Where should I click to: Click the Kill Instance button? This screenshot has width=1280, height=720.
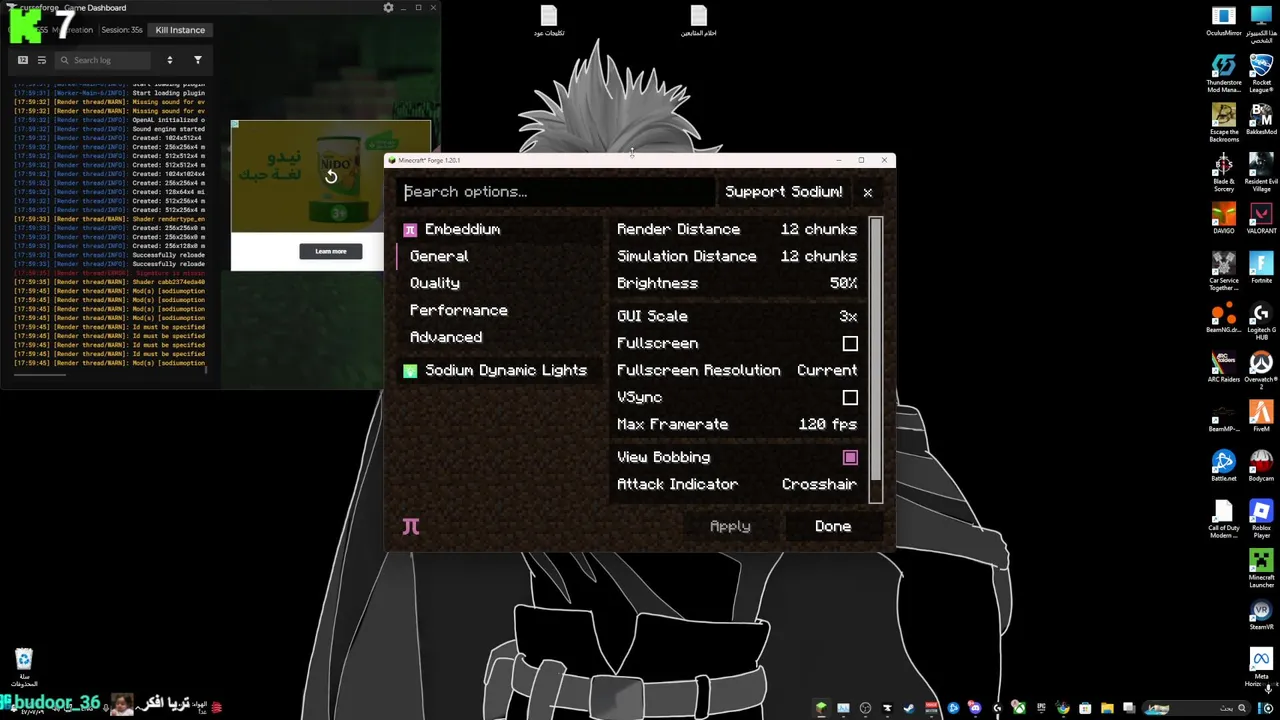click(x=180, y=30)
